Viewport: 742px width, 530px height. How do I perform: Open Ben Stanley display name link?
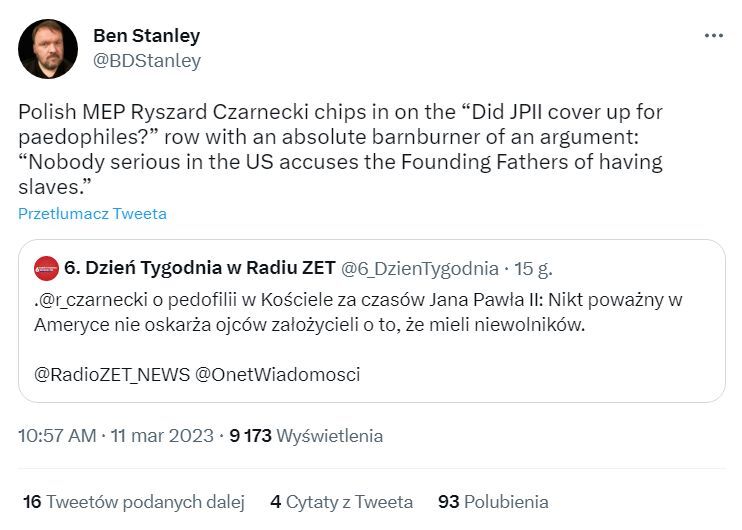(x=146, y=35)
